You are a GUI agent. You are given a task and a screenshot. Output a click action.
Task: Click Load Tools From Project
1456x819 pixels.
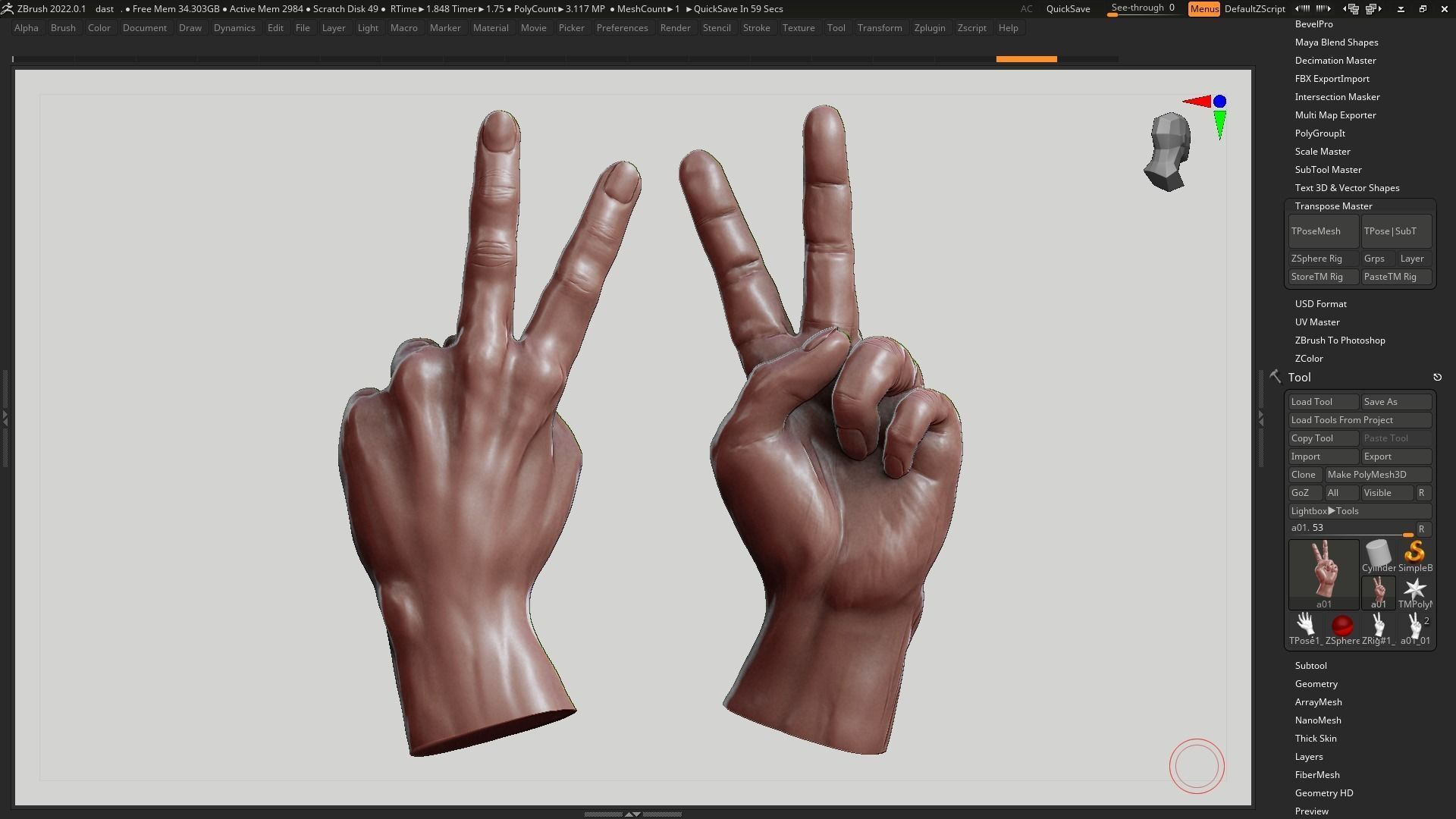1360,420
